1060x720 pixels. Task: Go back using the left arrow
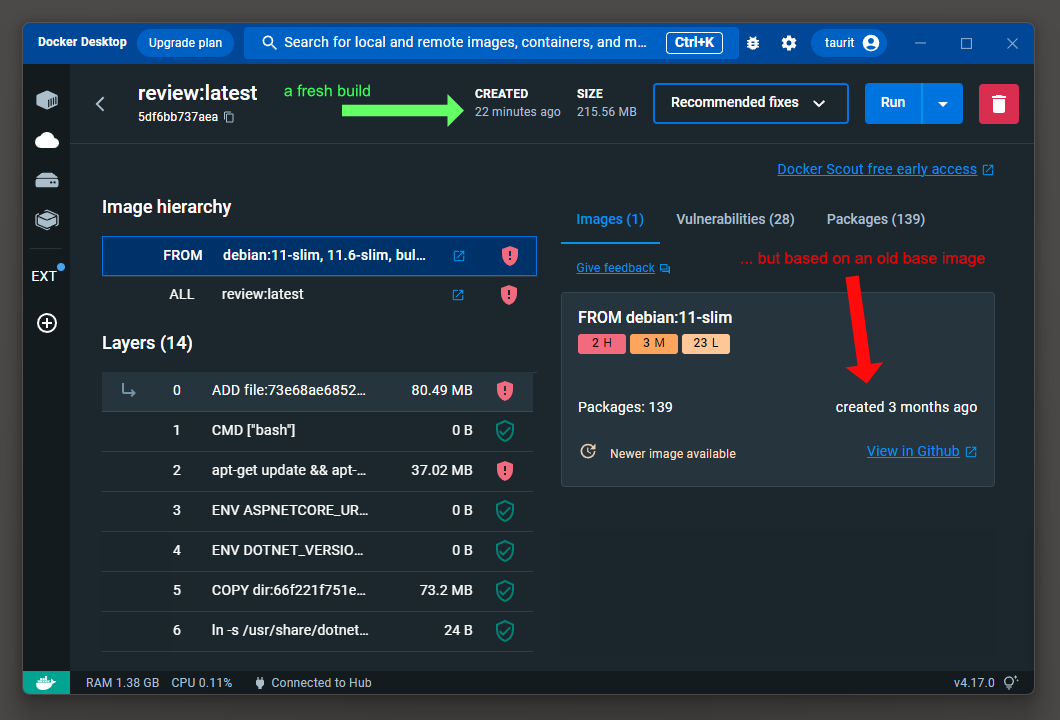(100, 103)
